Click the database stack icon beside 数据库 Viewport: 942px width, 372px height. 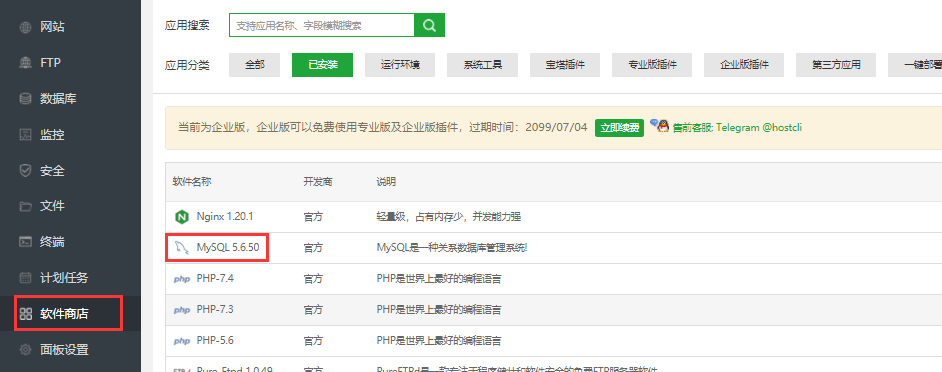pos(25,99)
